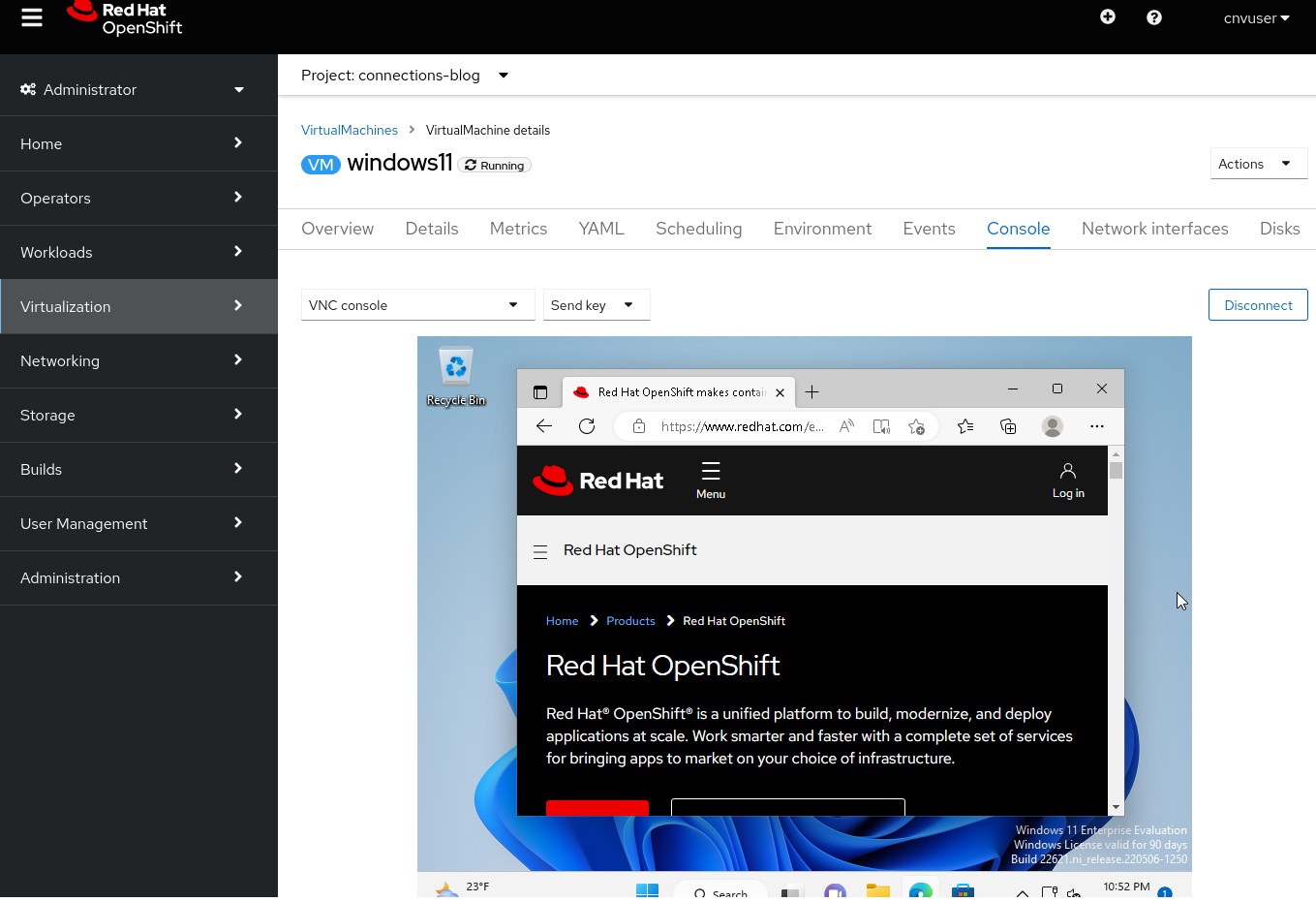Open the OpenShift hamburger navigation menu
This screenshot has width=1316, height=902.
(x=32, y=18)
